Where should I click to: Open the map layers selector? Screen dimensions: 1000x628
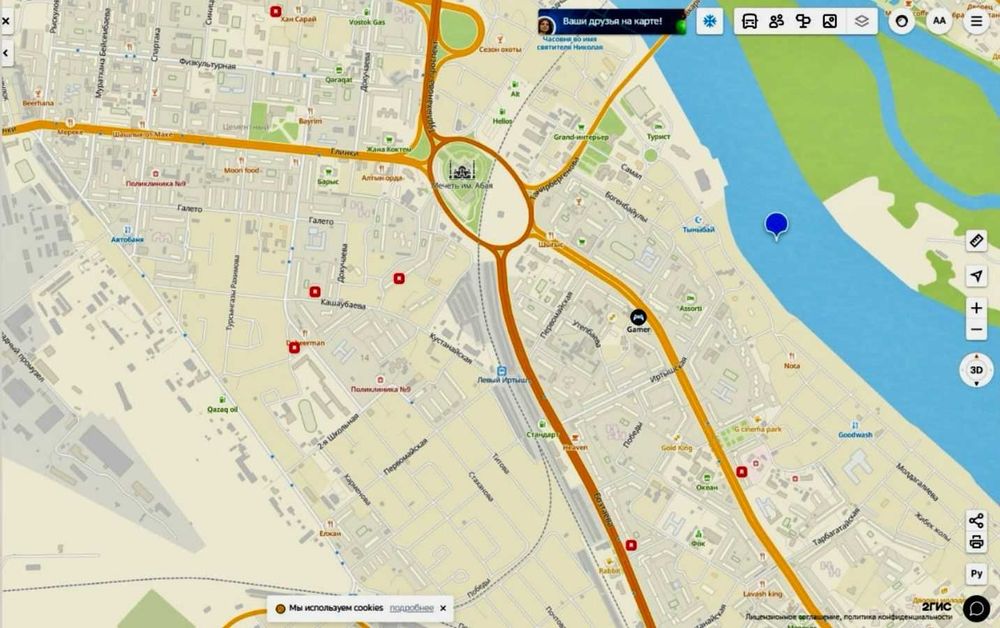coord(862,22)
